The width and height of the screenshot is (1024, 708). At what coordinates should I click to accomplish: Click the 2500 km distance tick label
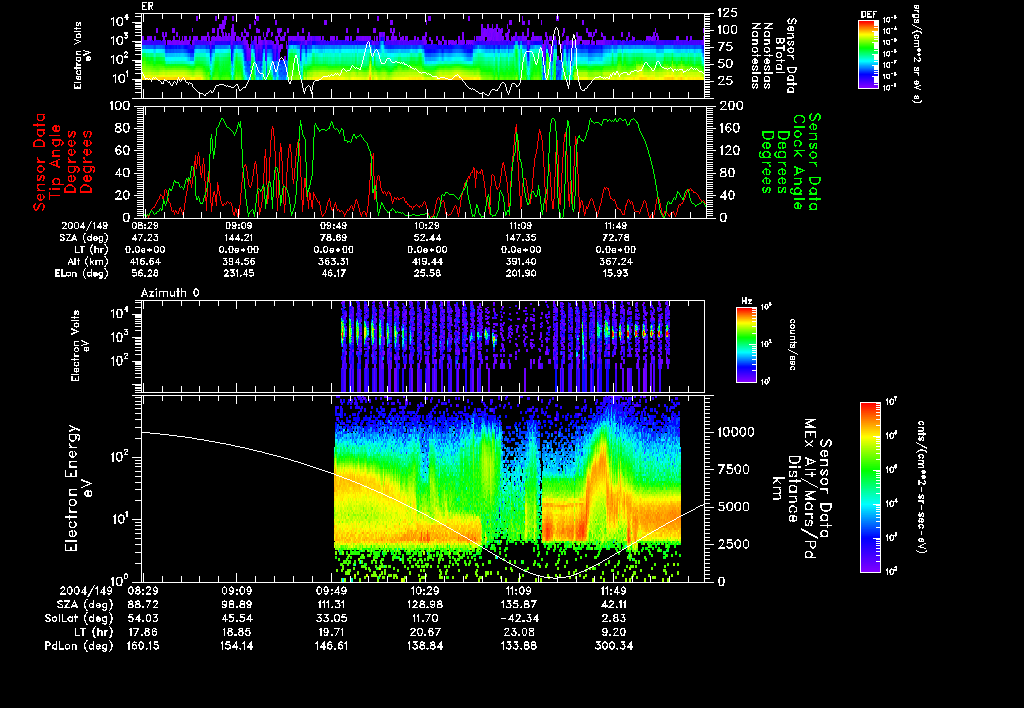733,543
